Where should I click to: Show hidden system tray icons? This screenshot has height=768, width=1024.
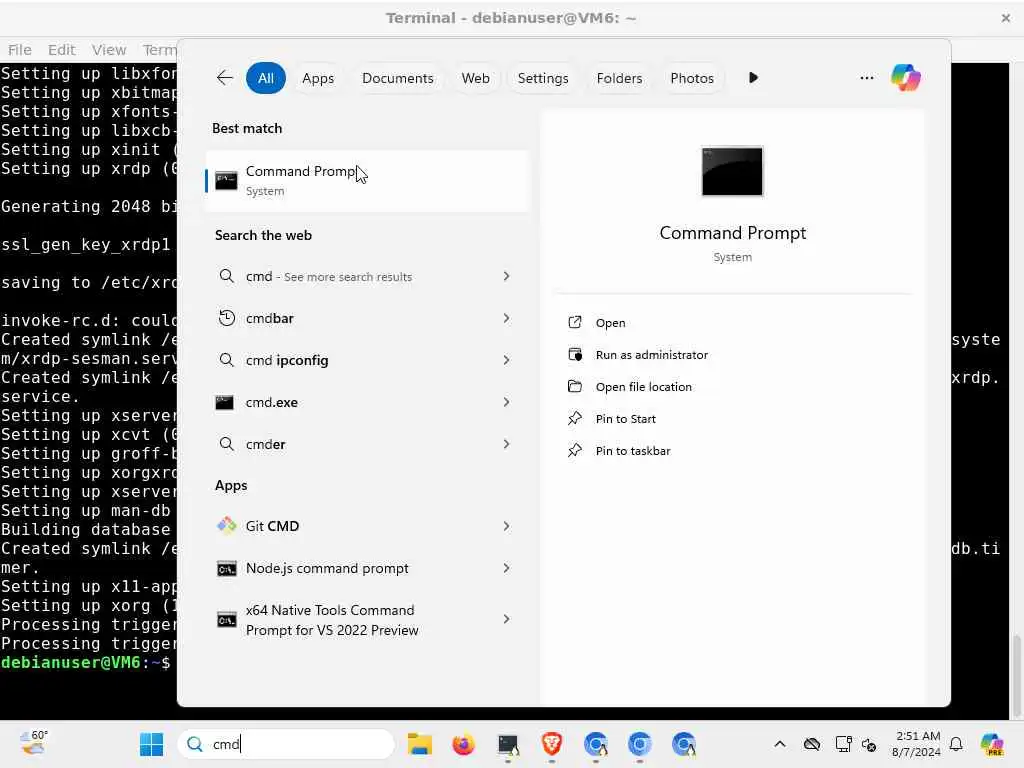779,744
